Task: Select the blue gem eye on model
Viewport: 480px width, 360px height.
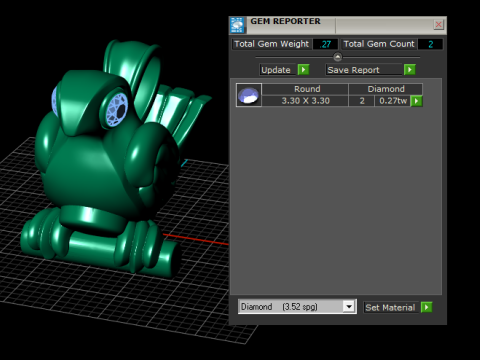Action: (117, 110)
